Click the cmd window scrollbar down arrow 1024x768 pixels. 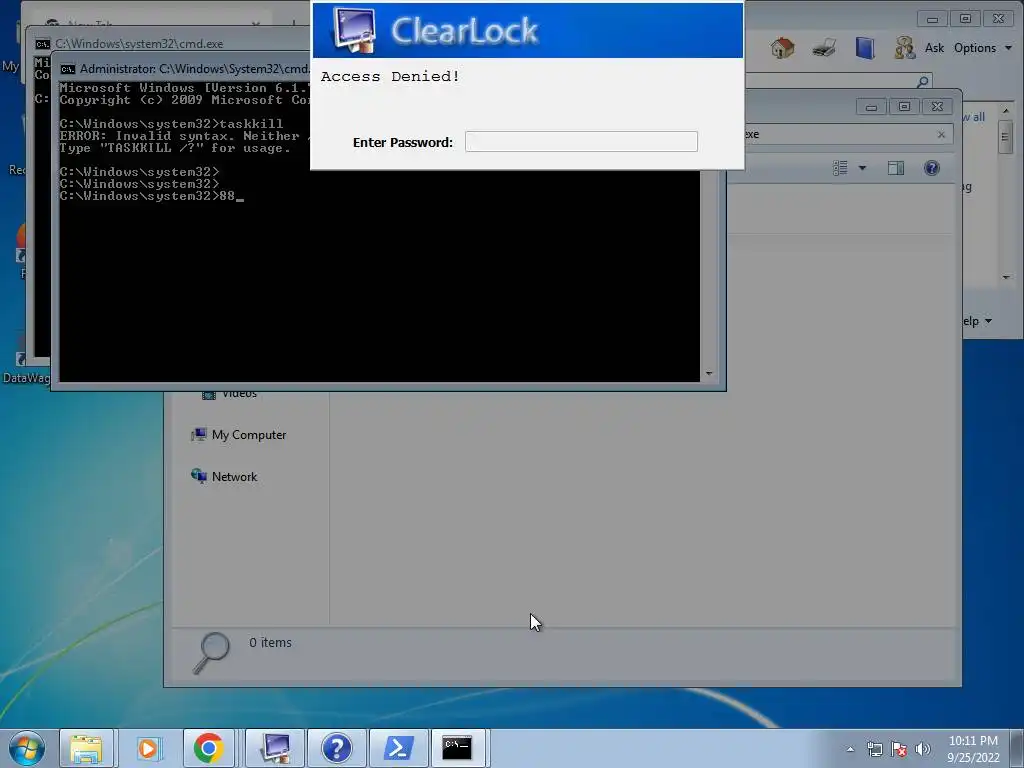[709, 374]
